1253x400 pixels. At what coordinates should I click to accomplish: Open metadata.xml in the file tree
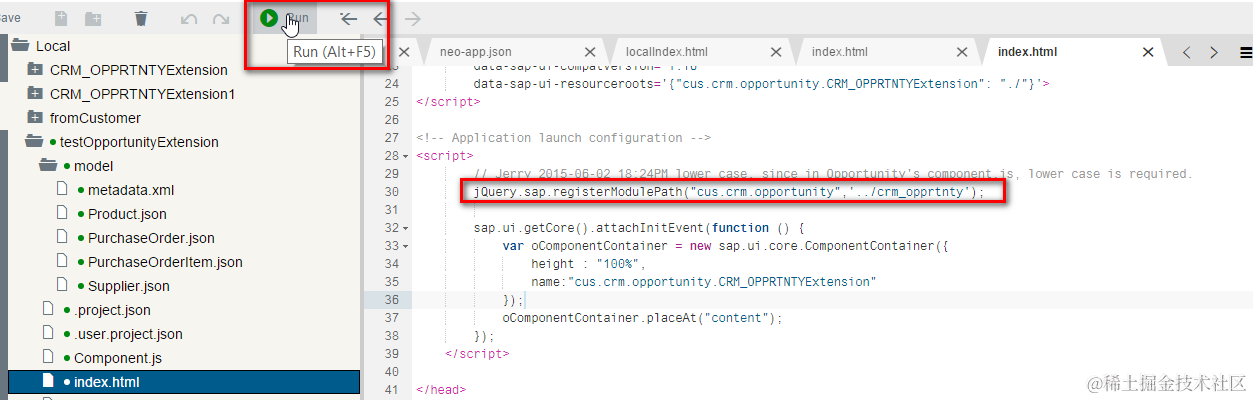(x=131, y=190)
